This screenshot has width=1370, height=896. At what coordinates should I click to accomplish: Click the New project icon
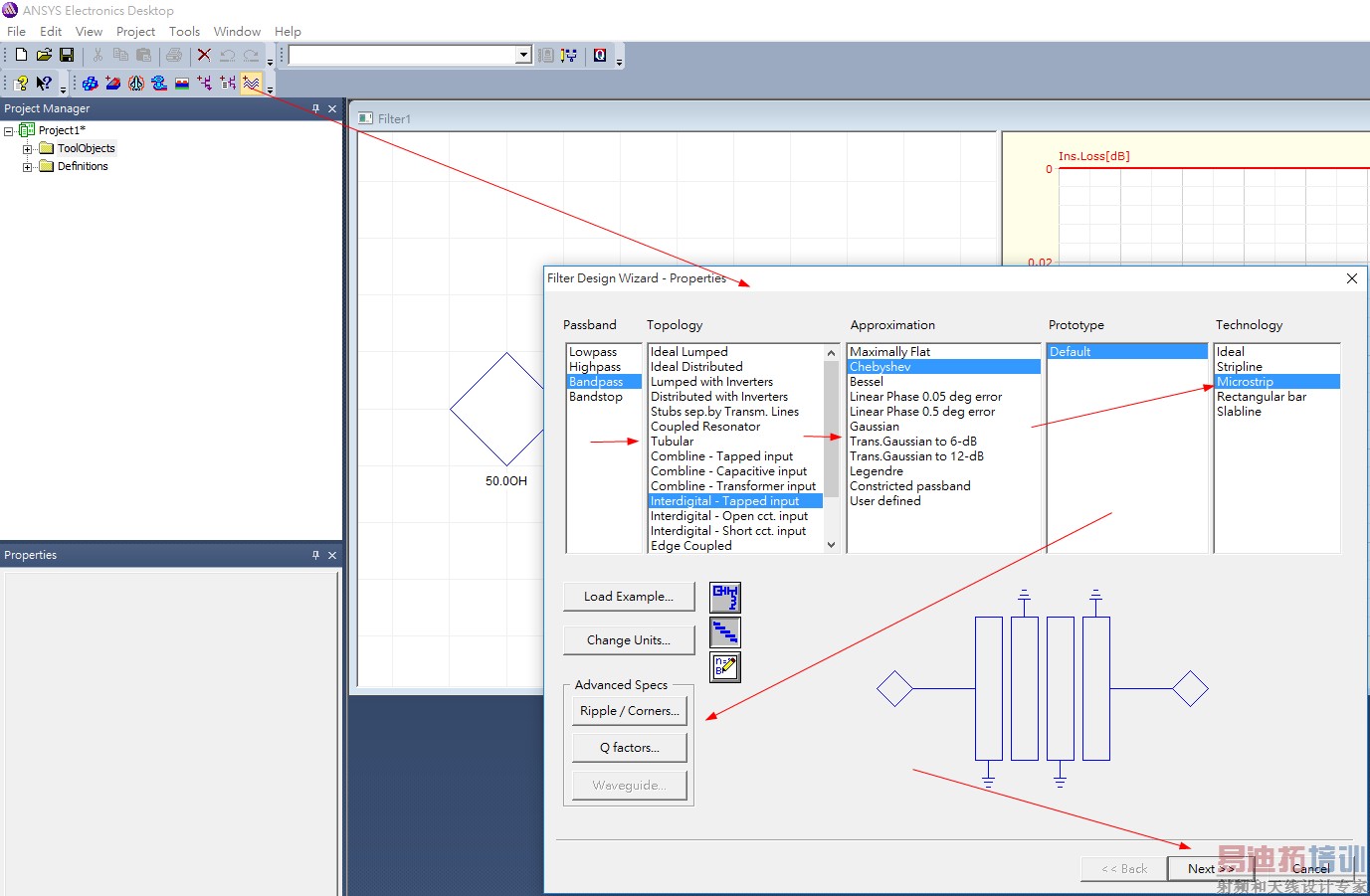[x=21, y=55]
